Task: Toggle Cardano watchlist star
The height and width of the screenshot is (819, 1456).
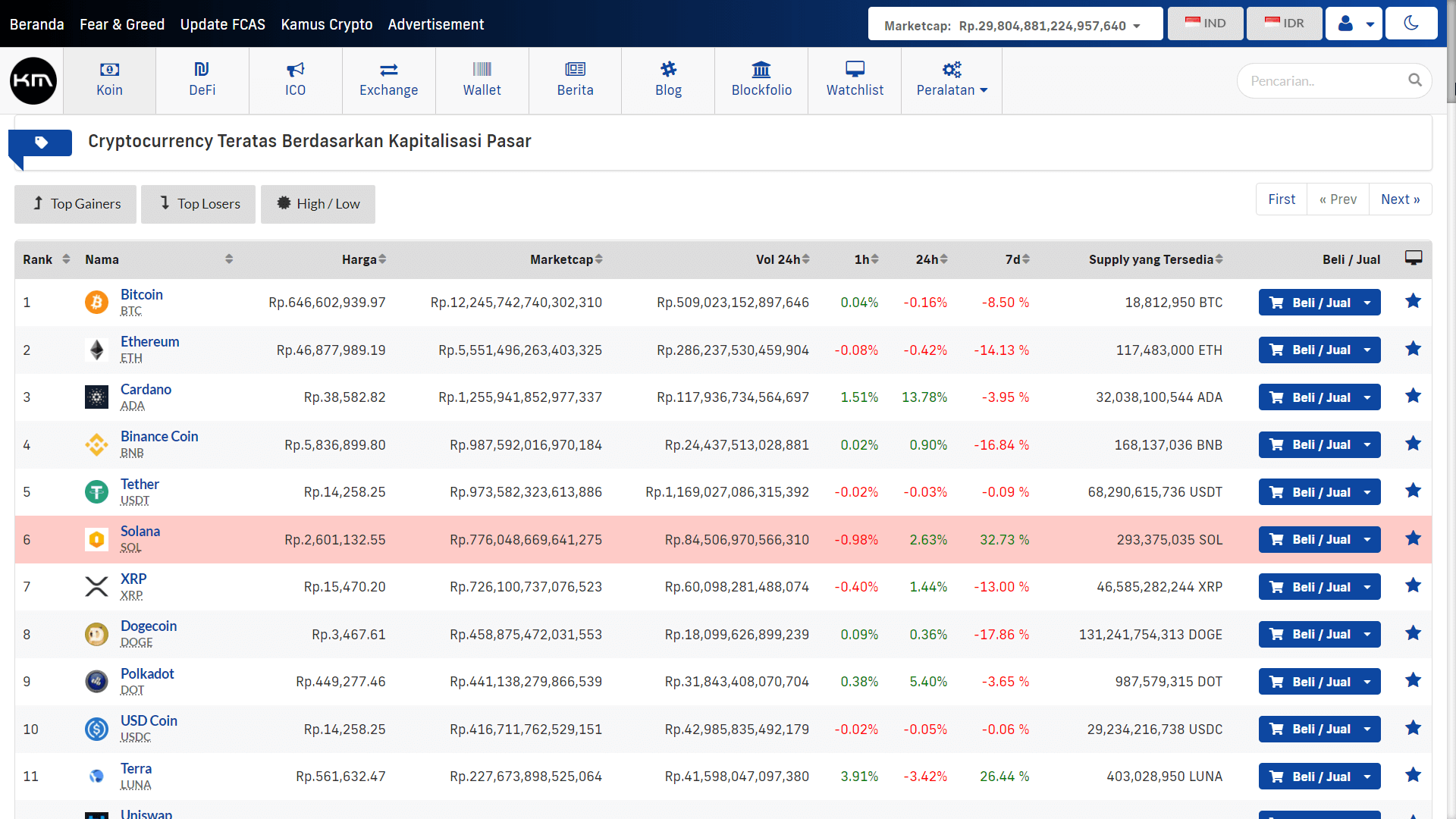Action: pos(1413,396)
